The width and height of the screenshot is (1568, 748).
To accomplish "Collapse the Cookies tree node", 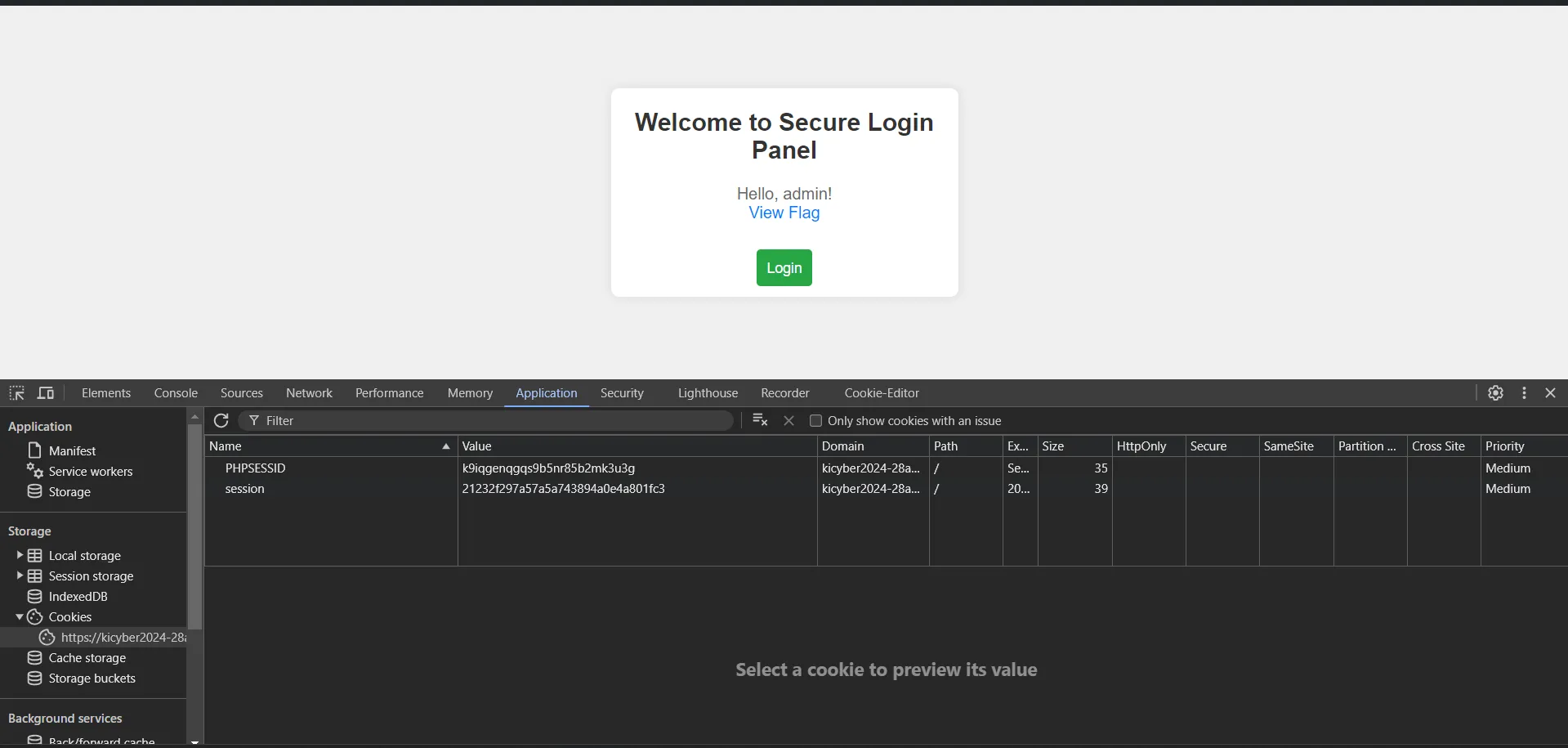I will (20, 617).
